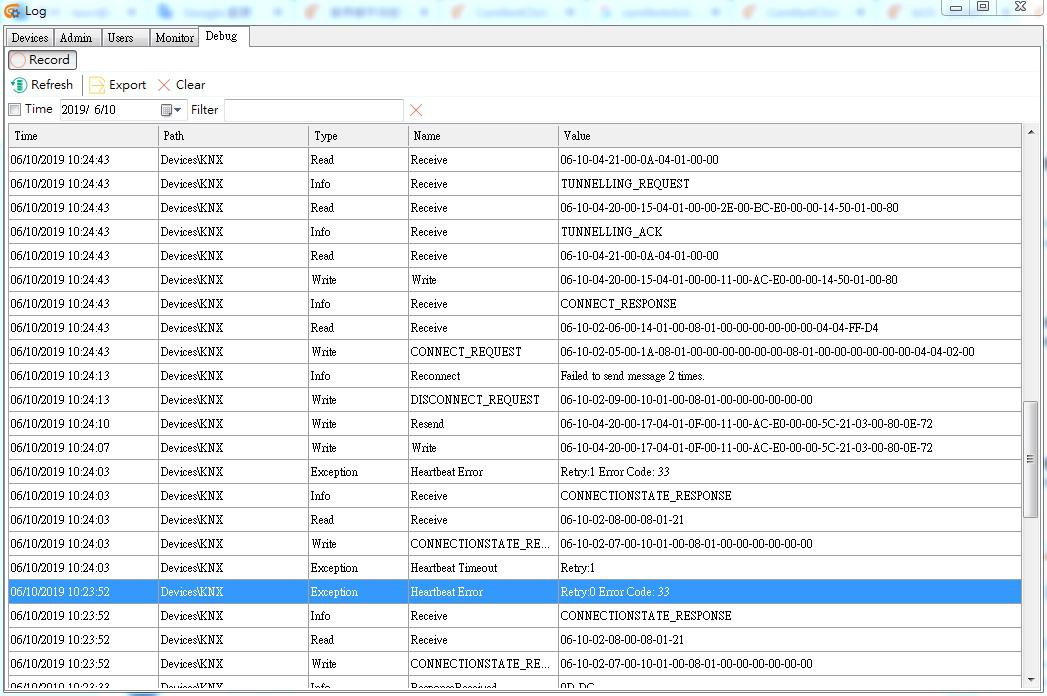Click the Export icon

tap(97, 85)
